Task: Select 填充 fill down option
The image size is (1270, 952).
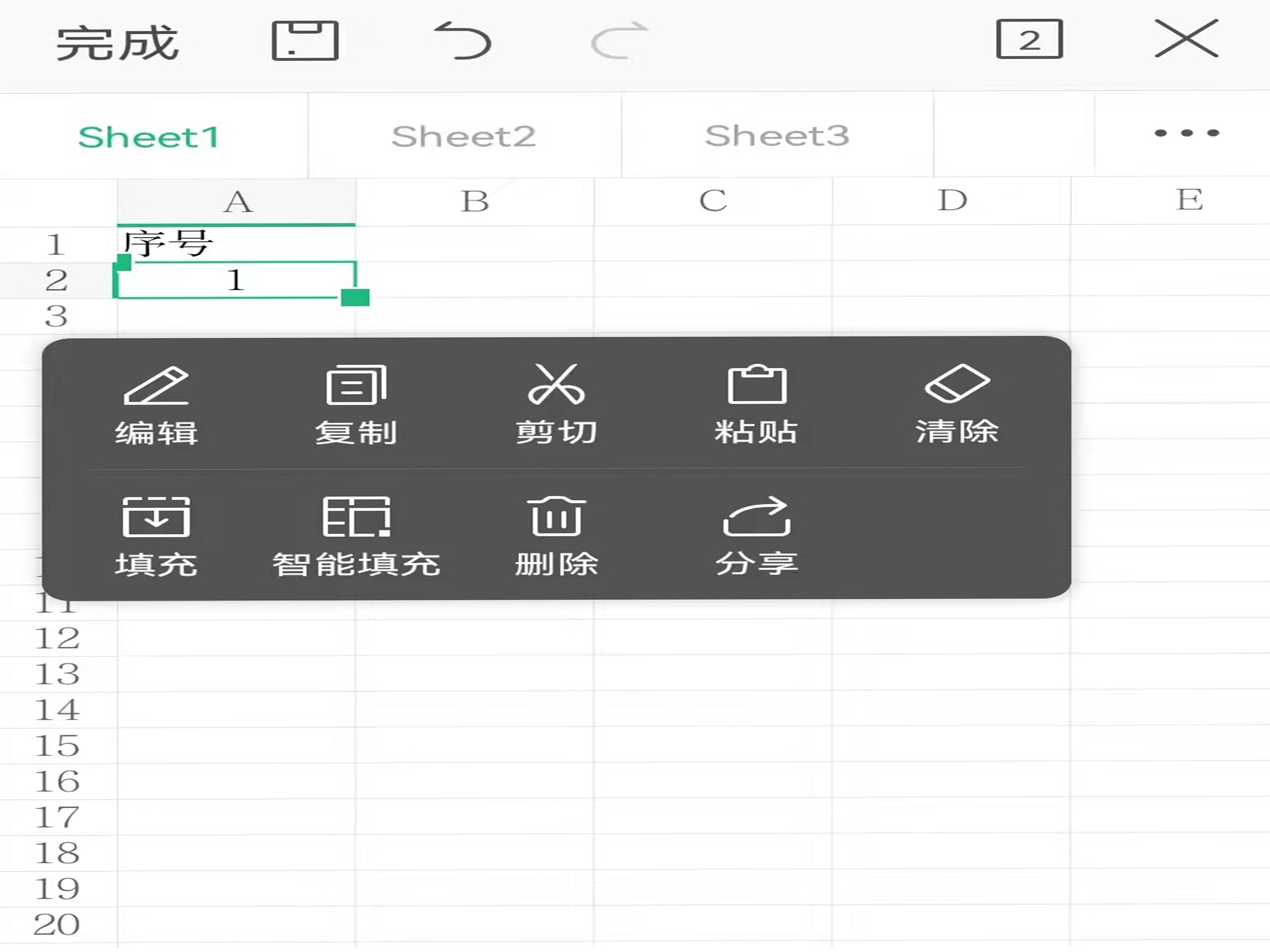Action: point(156,537)
